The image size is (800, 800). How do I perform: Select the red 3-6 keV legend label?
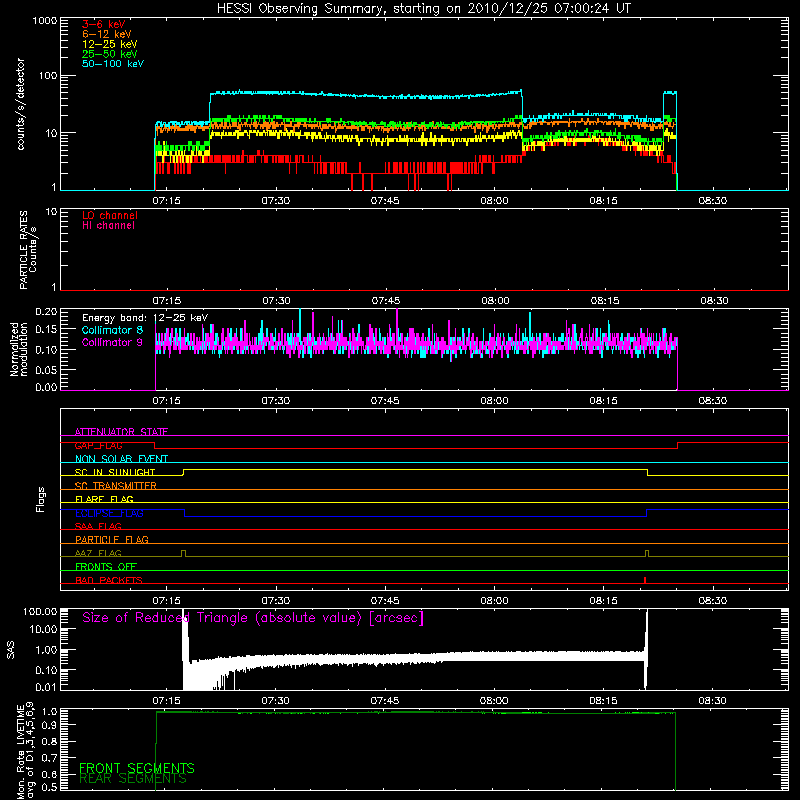pyautogui.click(x=104, y=24)
